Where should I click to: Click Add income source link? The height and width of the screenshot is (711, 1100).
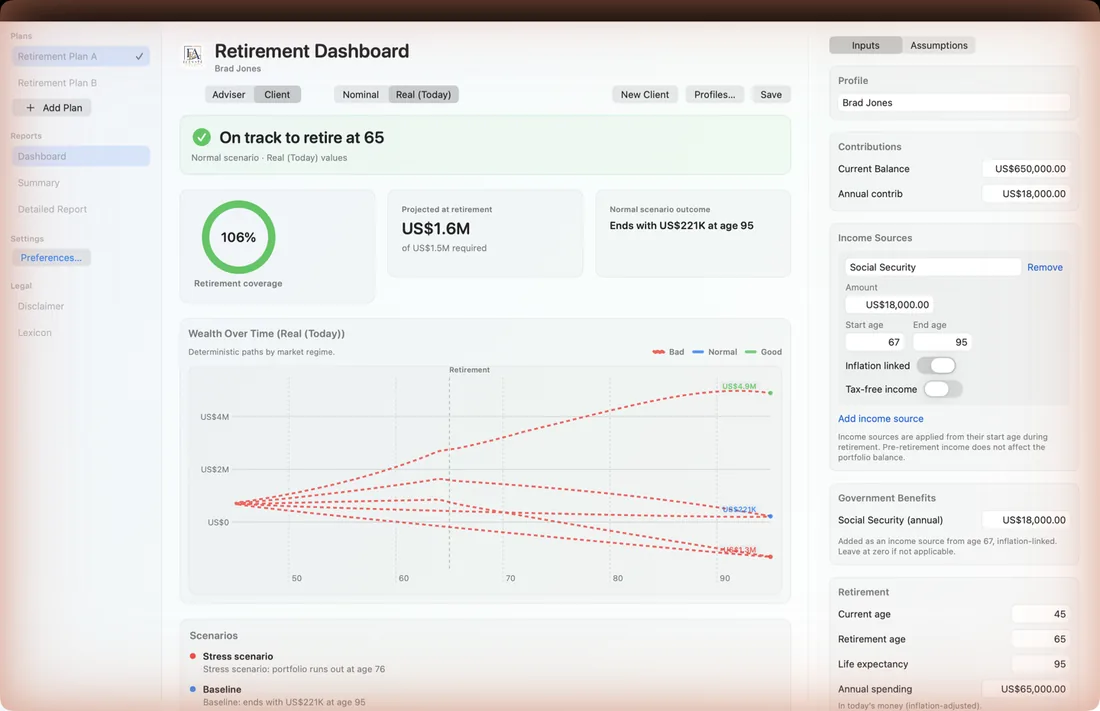coord(880,418)
